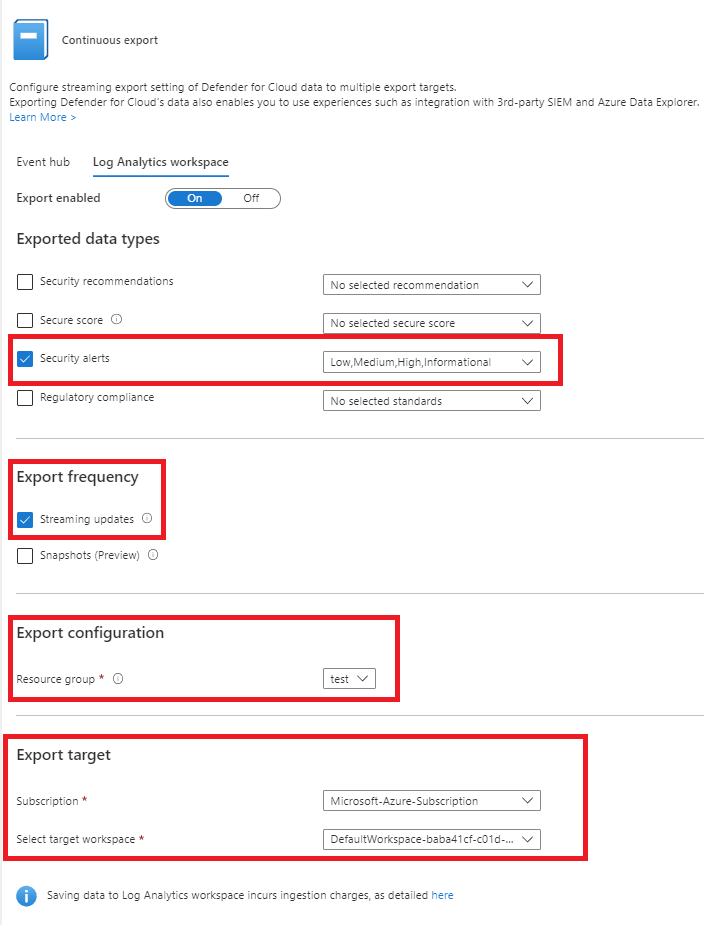
Task: Enable the Security recommendations checkbox
Action: [26, 282]
